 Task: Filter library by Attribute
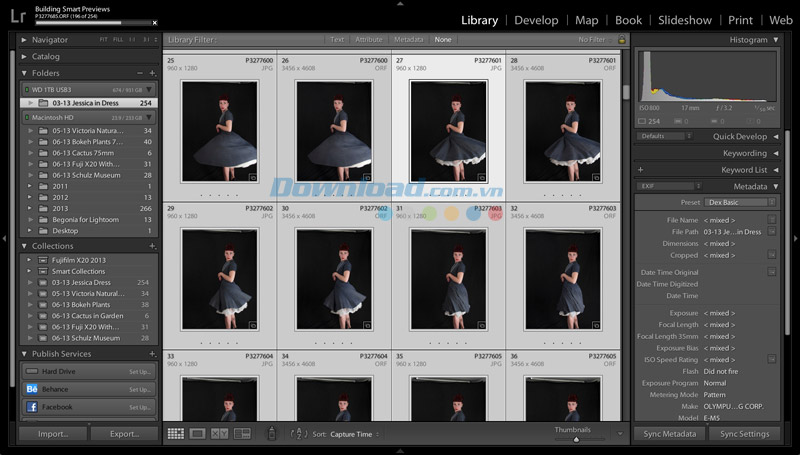368,39
